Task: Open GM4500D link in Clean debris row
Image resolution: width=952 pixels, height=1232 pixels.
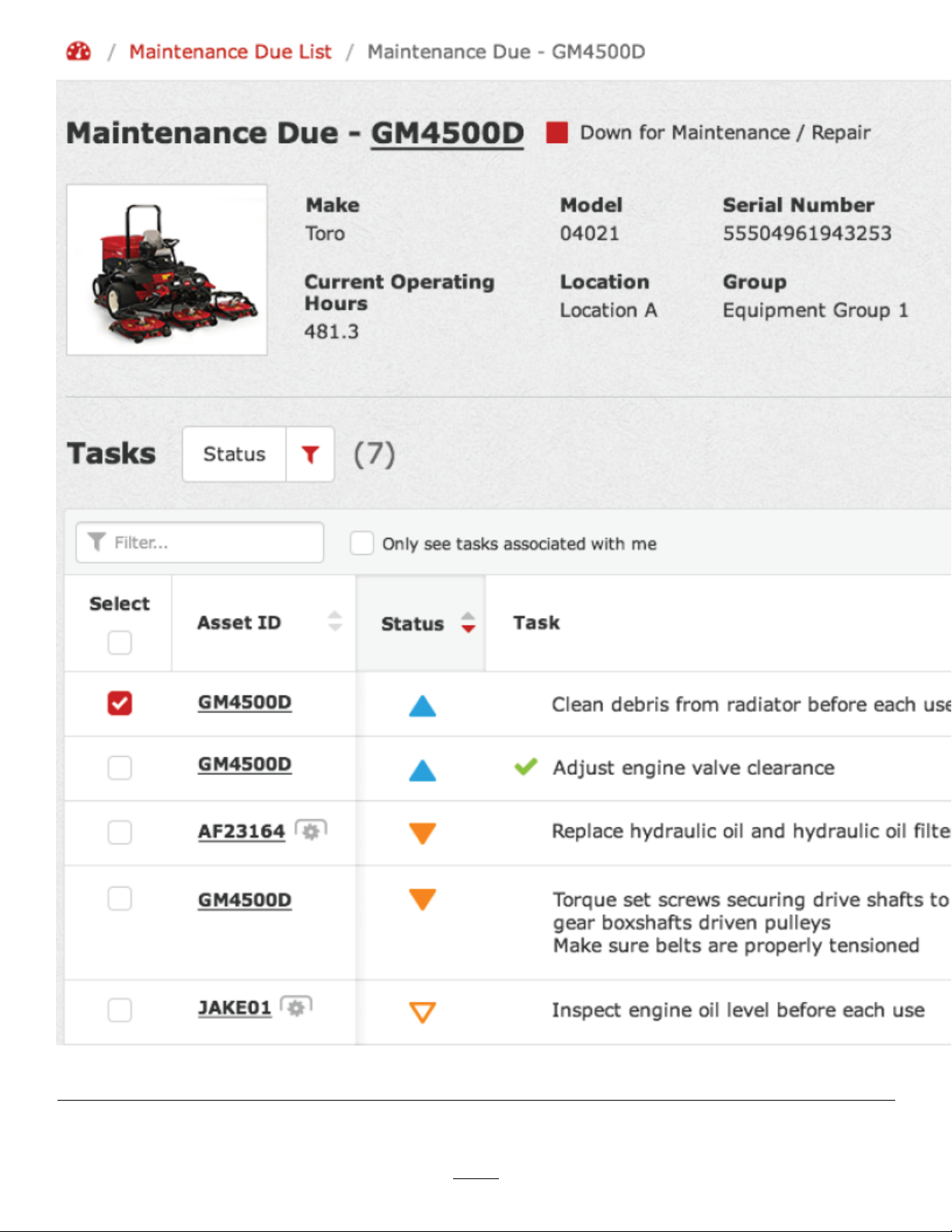Action: [245, 702]
